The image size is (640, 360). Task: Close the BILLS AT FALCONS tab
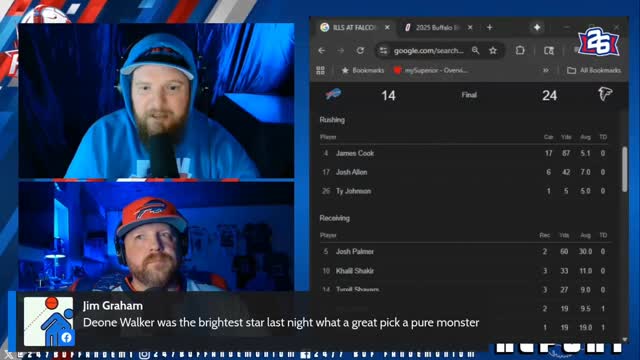[x=387, y=27]
